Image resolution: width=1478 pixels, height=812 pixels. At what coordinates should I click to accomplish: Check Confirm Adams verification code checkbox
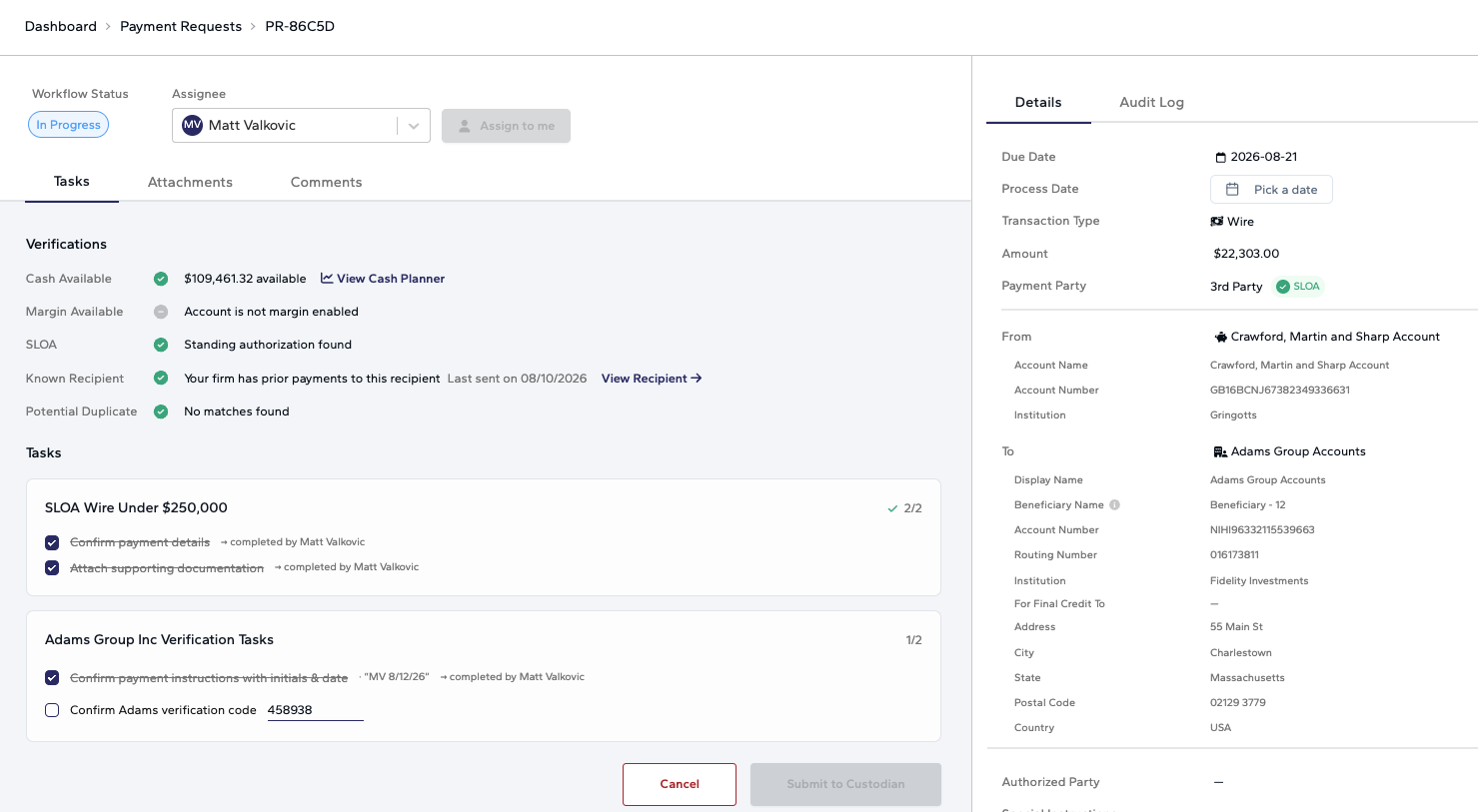pyautogui.click(x=52, y=710)
